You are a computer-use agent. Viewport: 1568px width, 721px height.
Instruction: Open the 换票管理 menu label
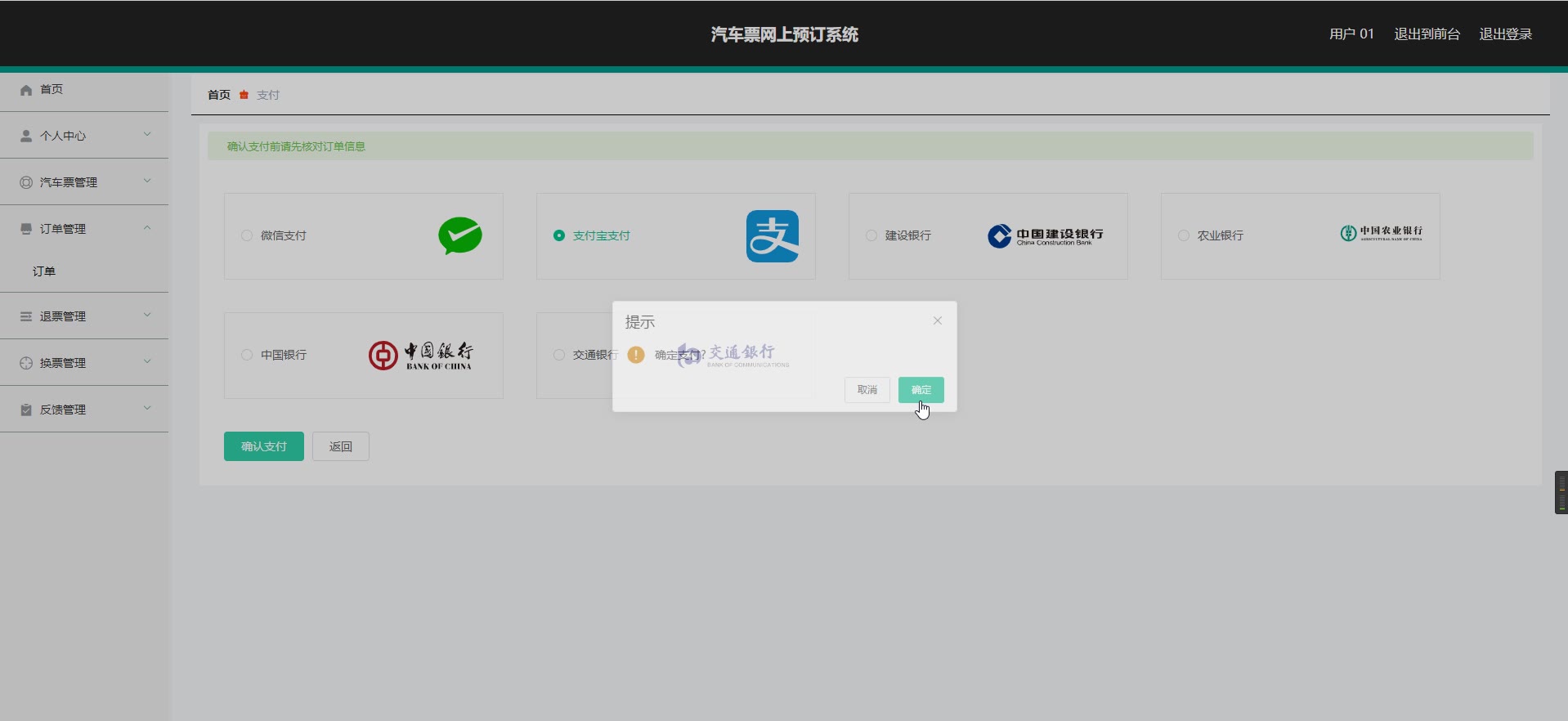point(63,363)
